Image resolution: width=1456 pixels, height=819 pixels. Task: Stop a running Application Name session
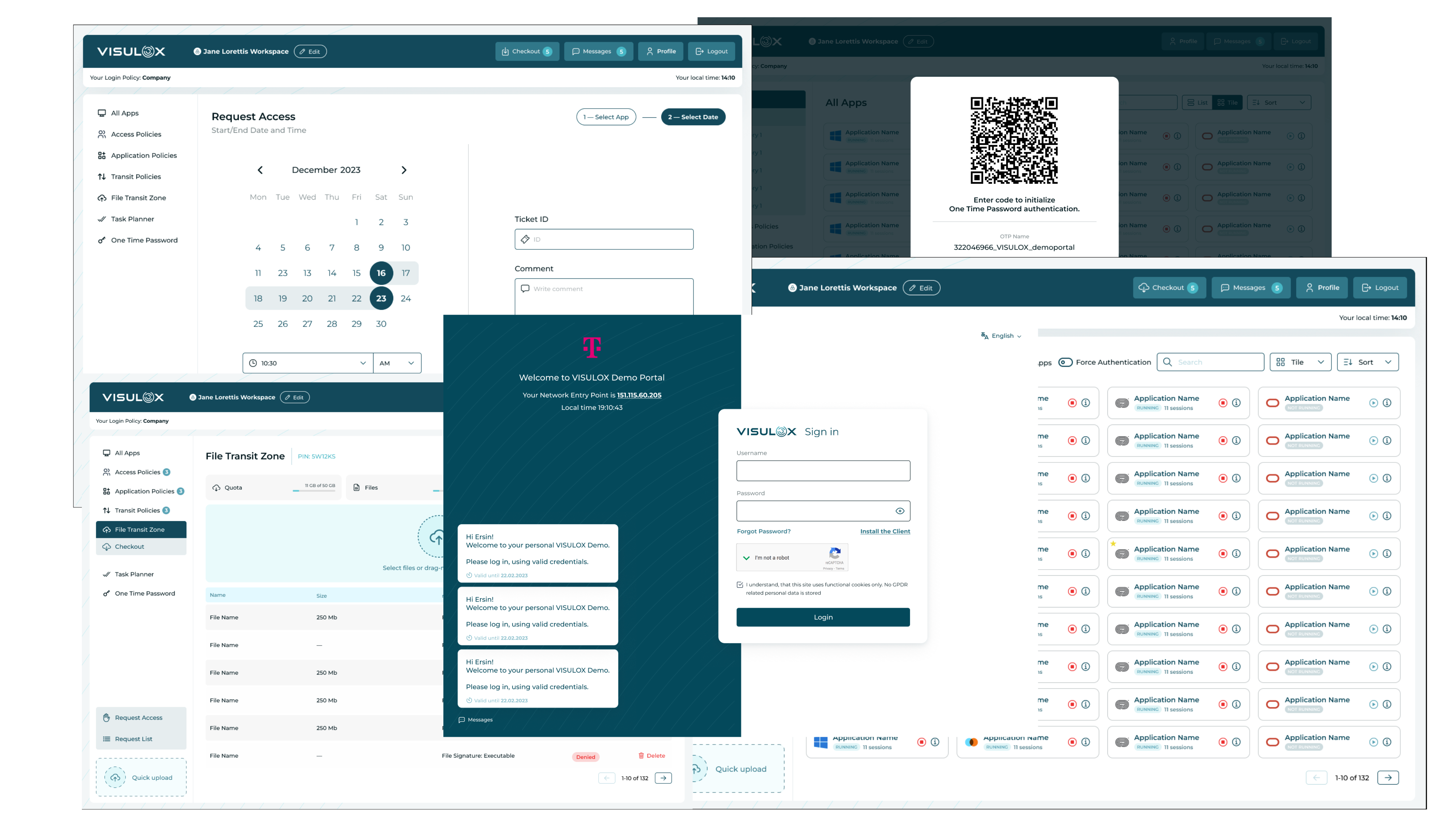tap(1223, 403)
